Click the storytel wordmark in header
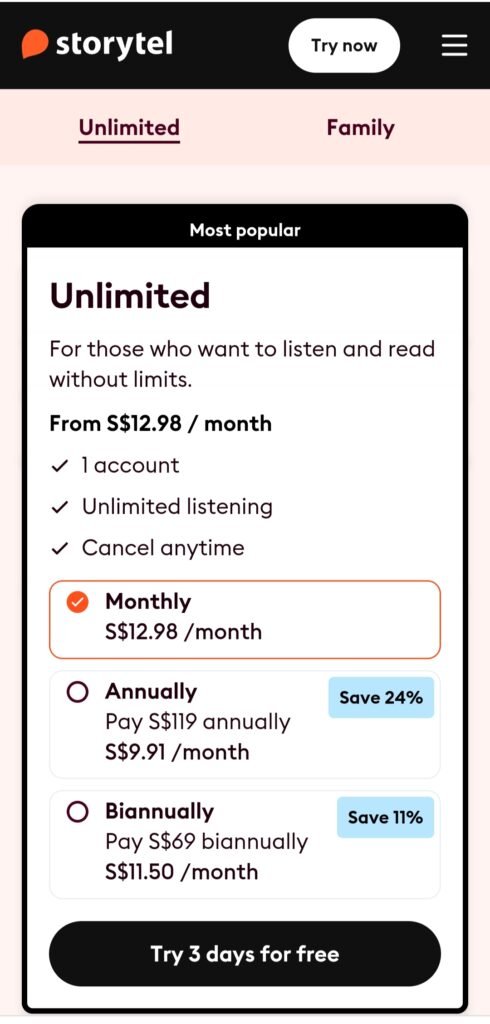Image resolution: width=490 pixels, height=1024 pixels. (114, 44)
